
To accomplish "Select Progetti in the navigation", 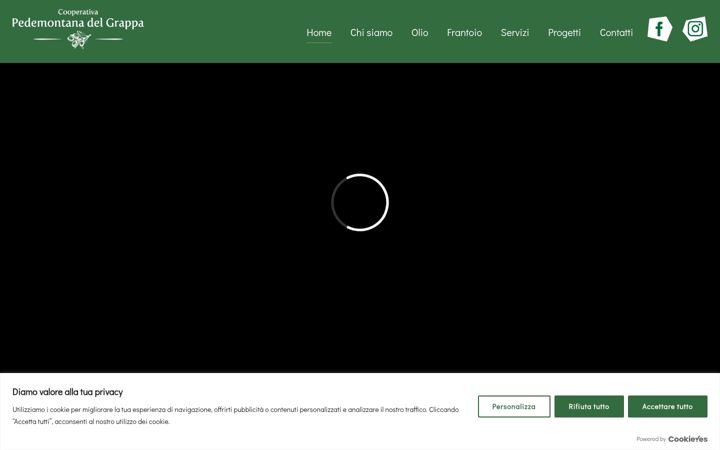I will pos(564,33).
